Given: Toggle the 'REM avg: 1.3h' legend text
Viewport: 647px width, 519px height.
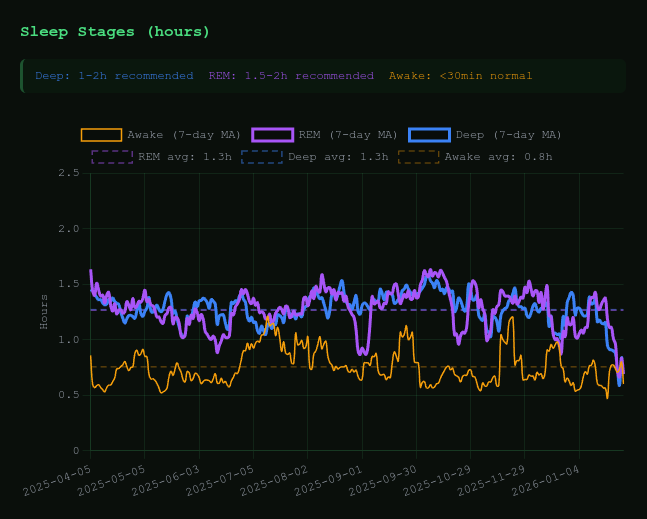Looking at the screenshot, I should pyautogui.click(x=185, y=157).
